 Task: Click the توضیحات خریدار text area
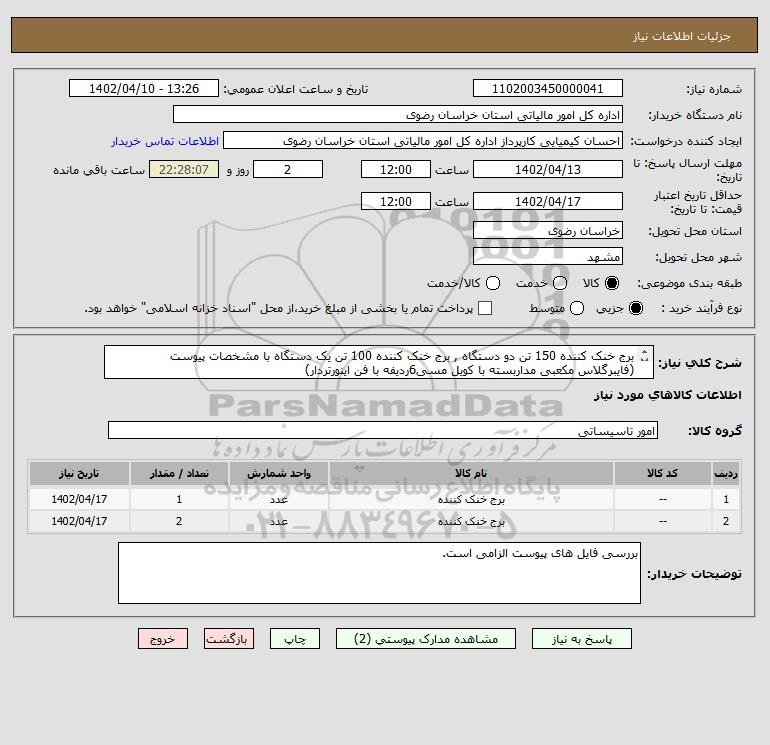pos(379,573)
